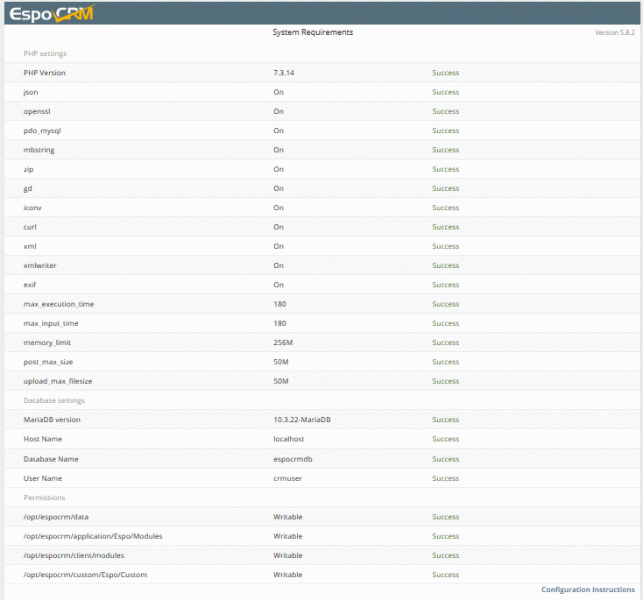
Task: Click the upload_max_filesize setting label
Action: (x=58, y=381)
